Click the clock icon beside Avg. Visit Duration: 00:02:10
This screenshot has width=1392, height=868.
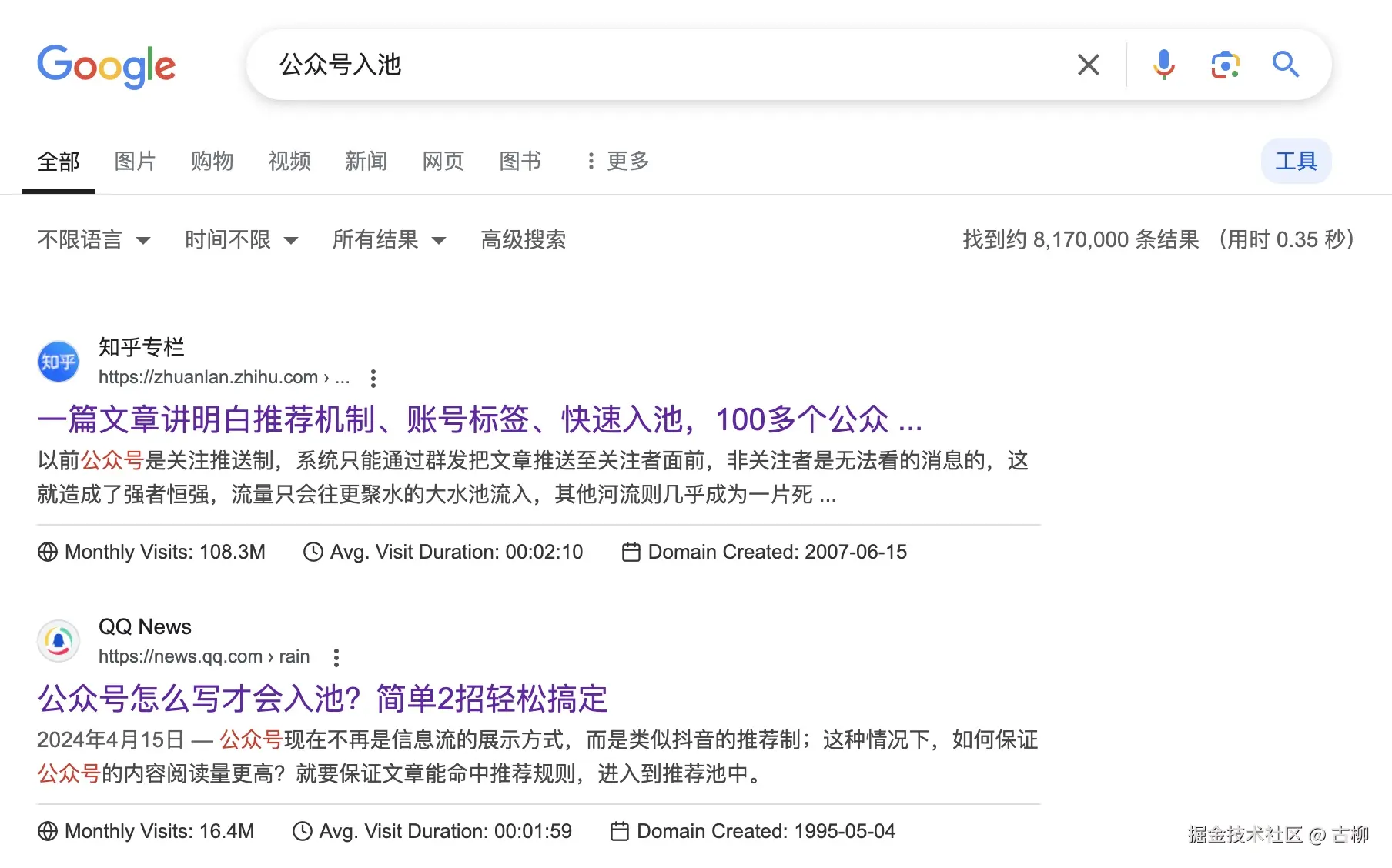coord(313,552)
